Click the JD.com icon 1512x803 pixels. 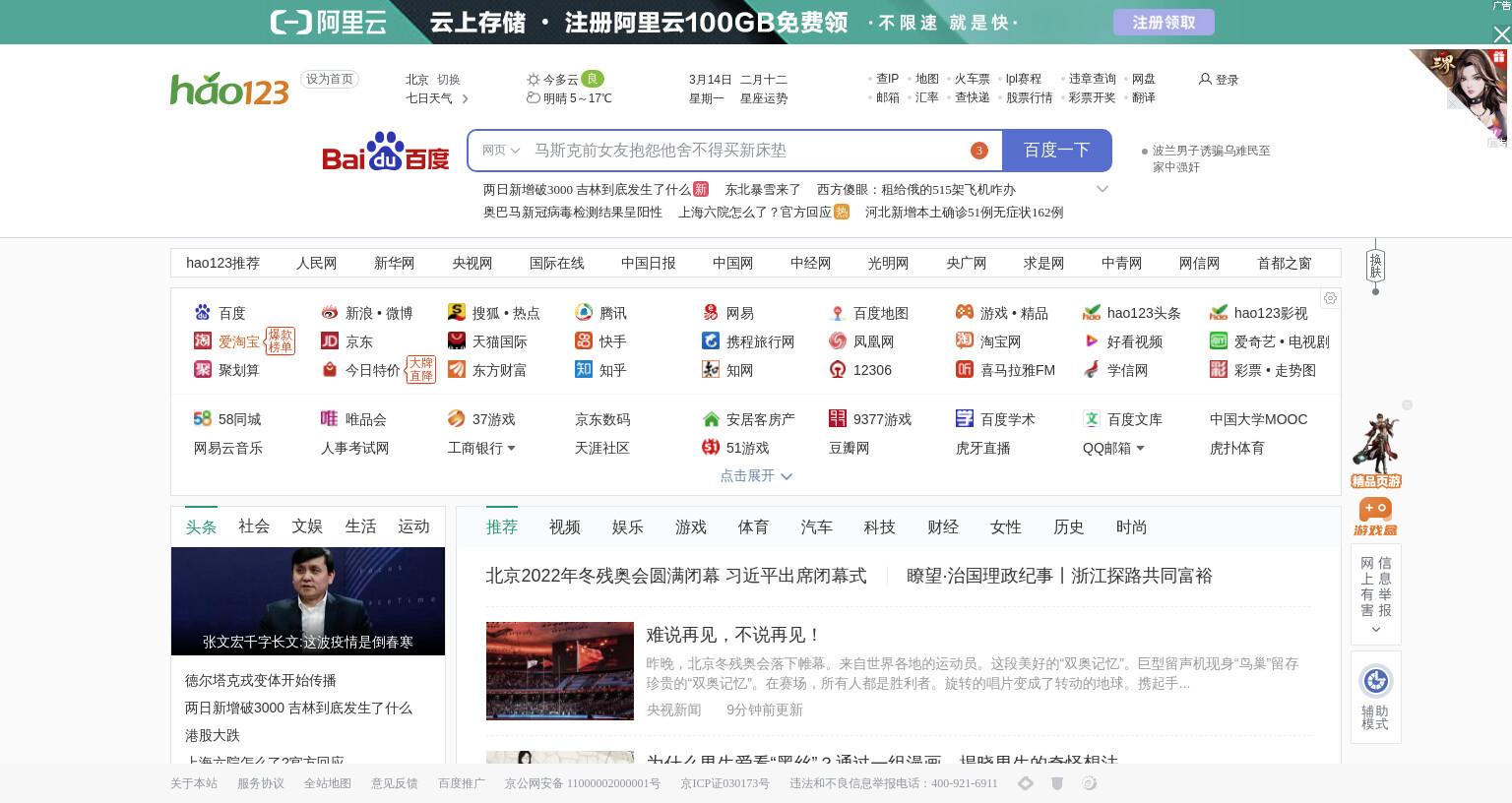pyautogui.click(x=330, y=341)
